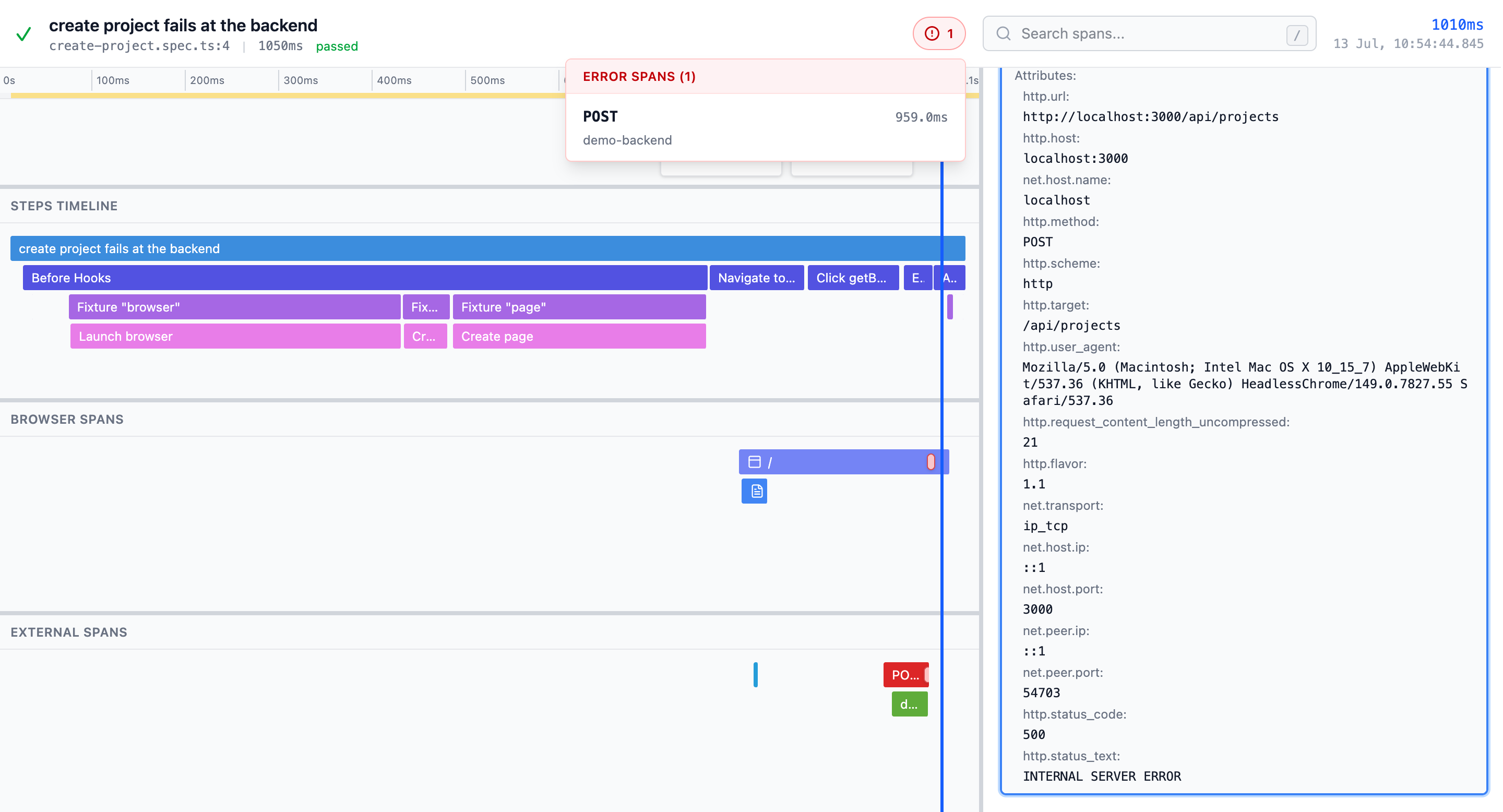Select the green 'd...' external span
1503x812 pixels.
[909, 703]
